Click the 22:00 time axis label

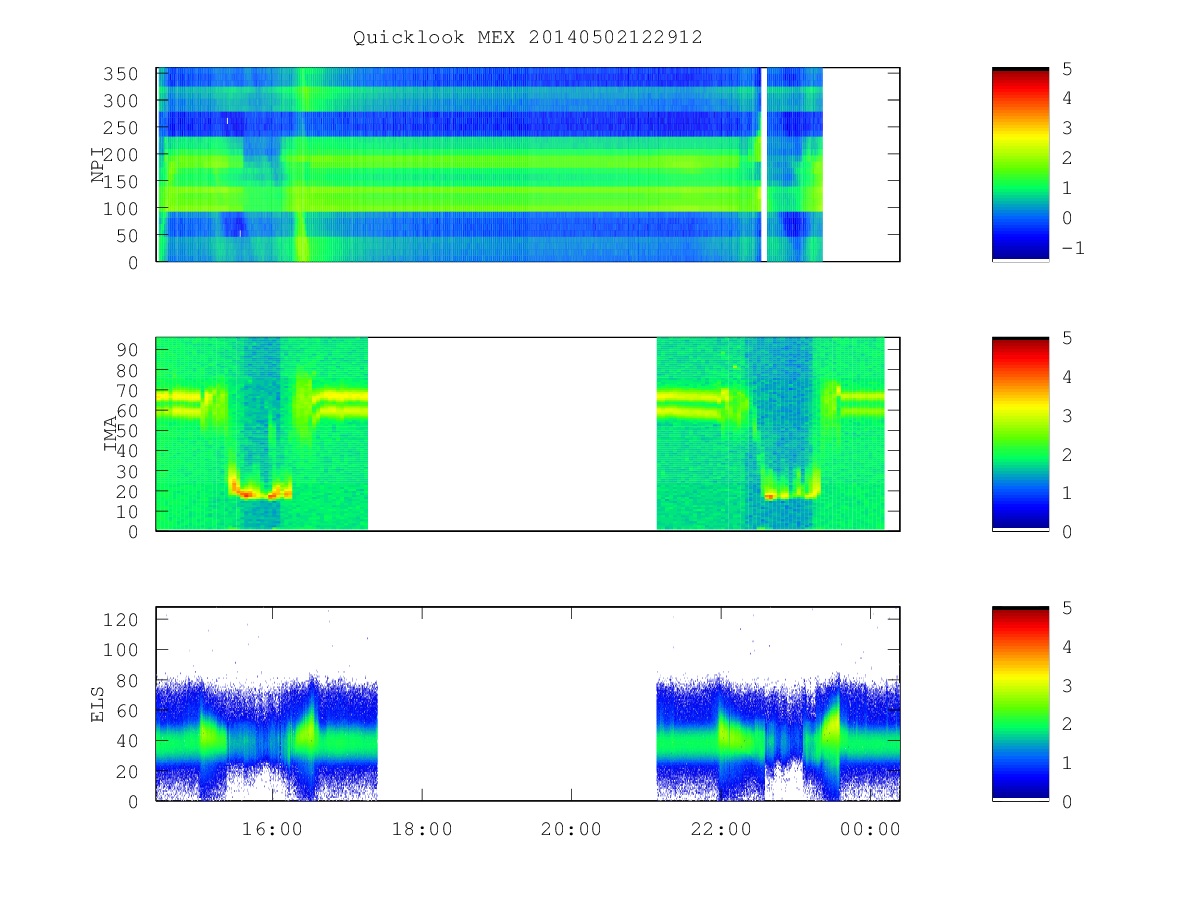point(721,829)
